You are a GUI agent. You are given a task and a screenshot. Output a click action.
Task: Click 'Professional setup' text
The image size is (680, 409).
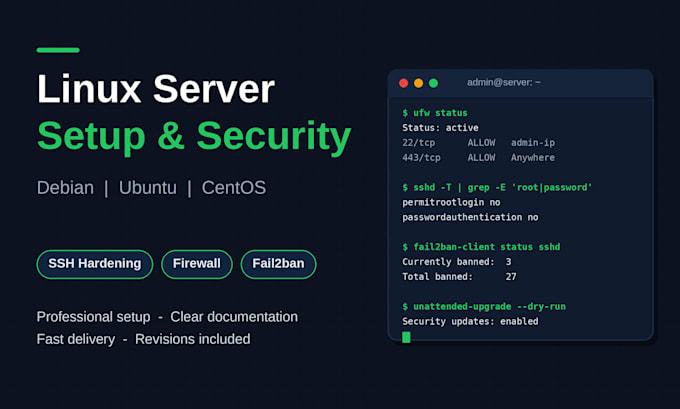click(93, 317)
